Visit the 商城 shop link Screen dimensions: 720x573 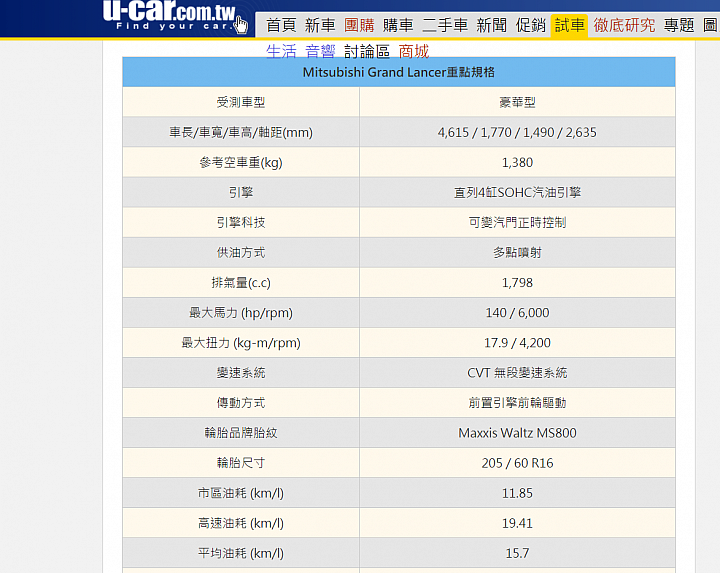[x=414, y=51]
